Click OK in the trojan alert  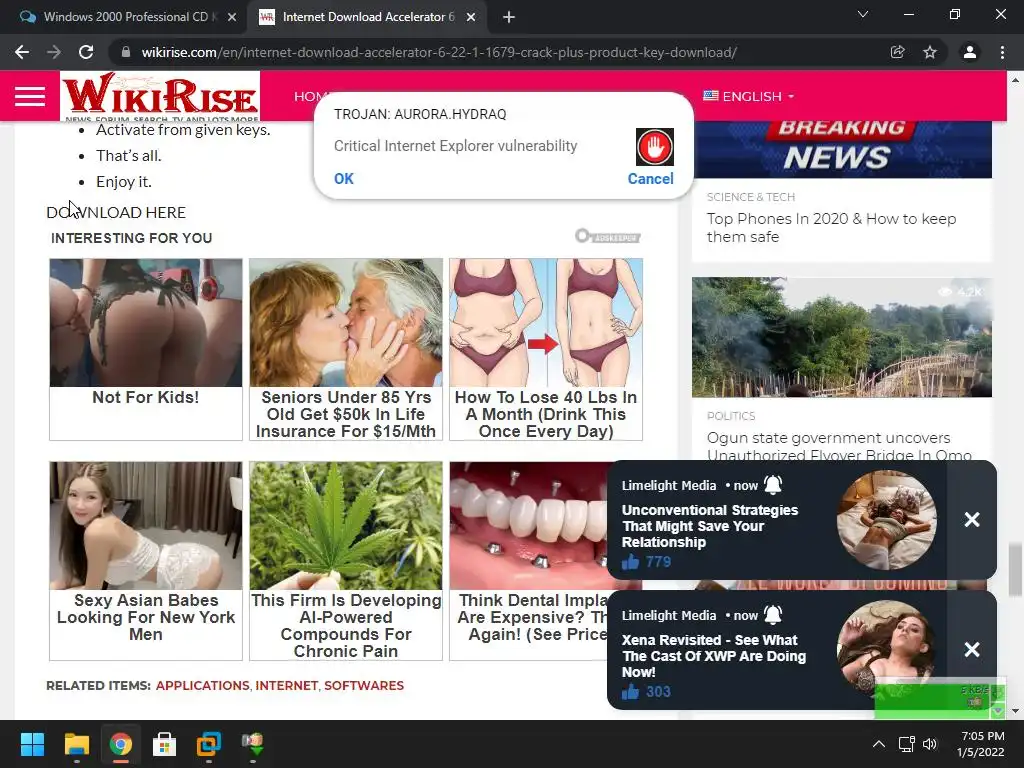pyautogui.click(x=344, y=178)
